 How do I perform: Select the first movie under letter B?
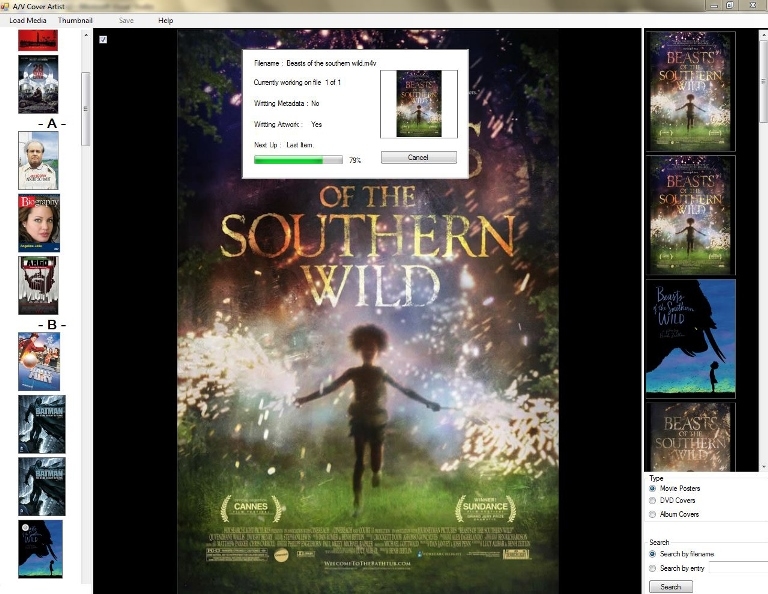39,361
